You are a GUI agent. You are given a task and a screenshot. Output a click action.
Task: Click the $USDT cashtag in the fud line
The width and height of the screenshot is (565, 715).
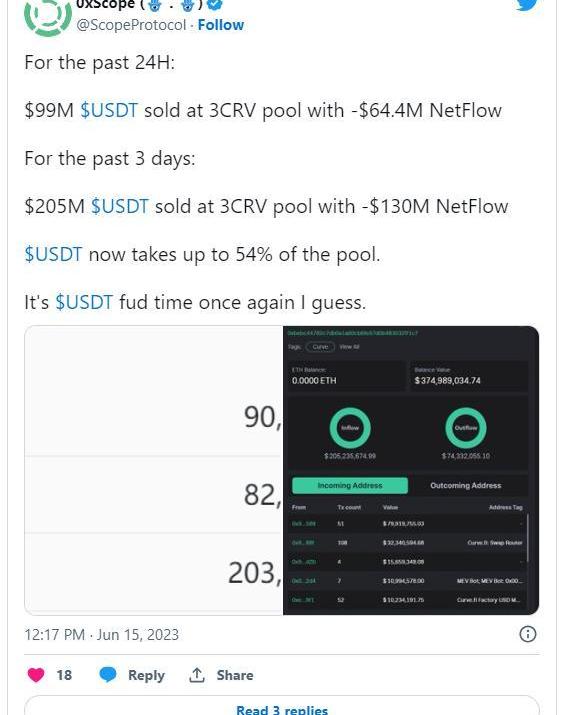[x=84, y=302]
